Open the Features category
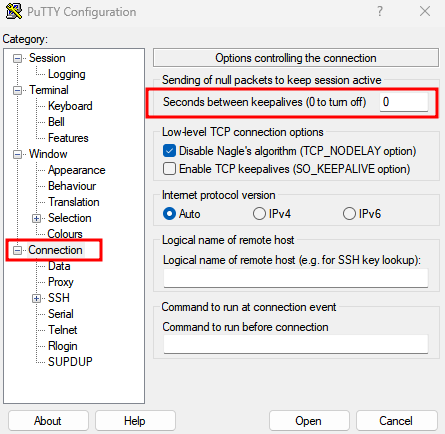 click(68, 138)
